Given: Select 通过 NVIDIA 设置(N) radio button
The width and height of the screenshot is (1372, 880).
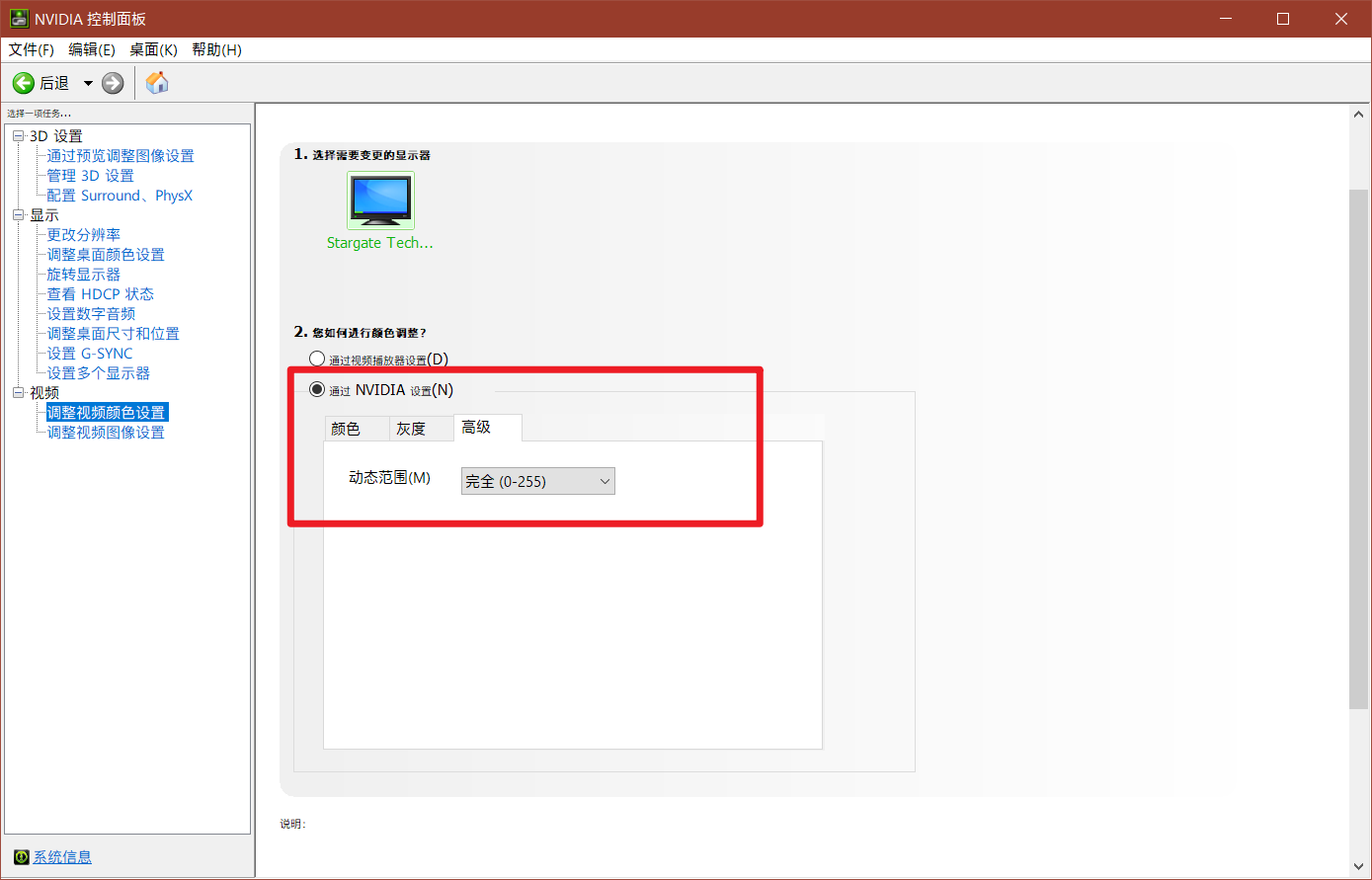Looking at the screenshot, I should coord(317,389).
